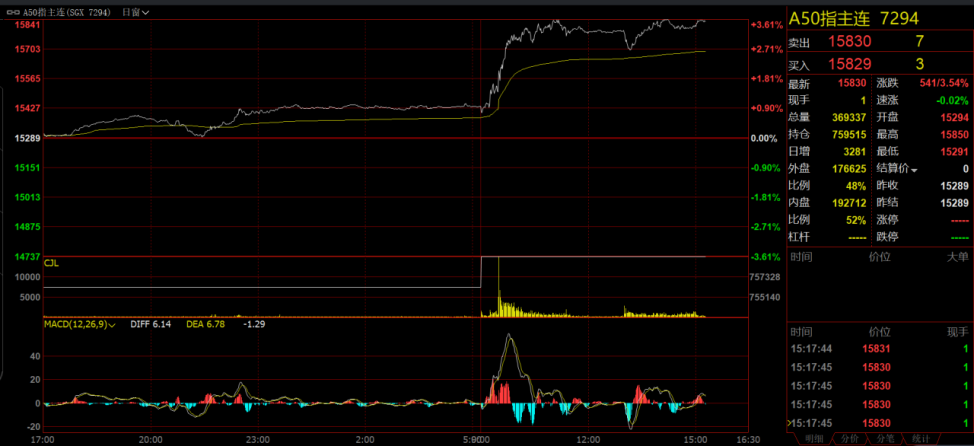
Task: Click the 15289 baseline price label
Action: coord(27,138)
